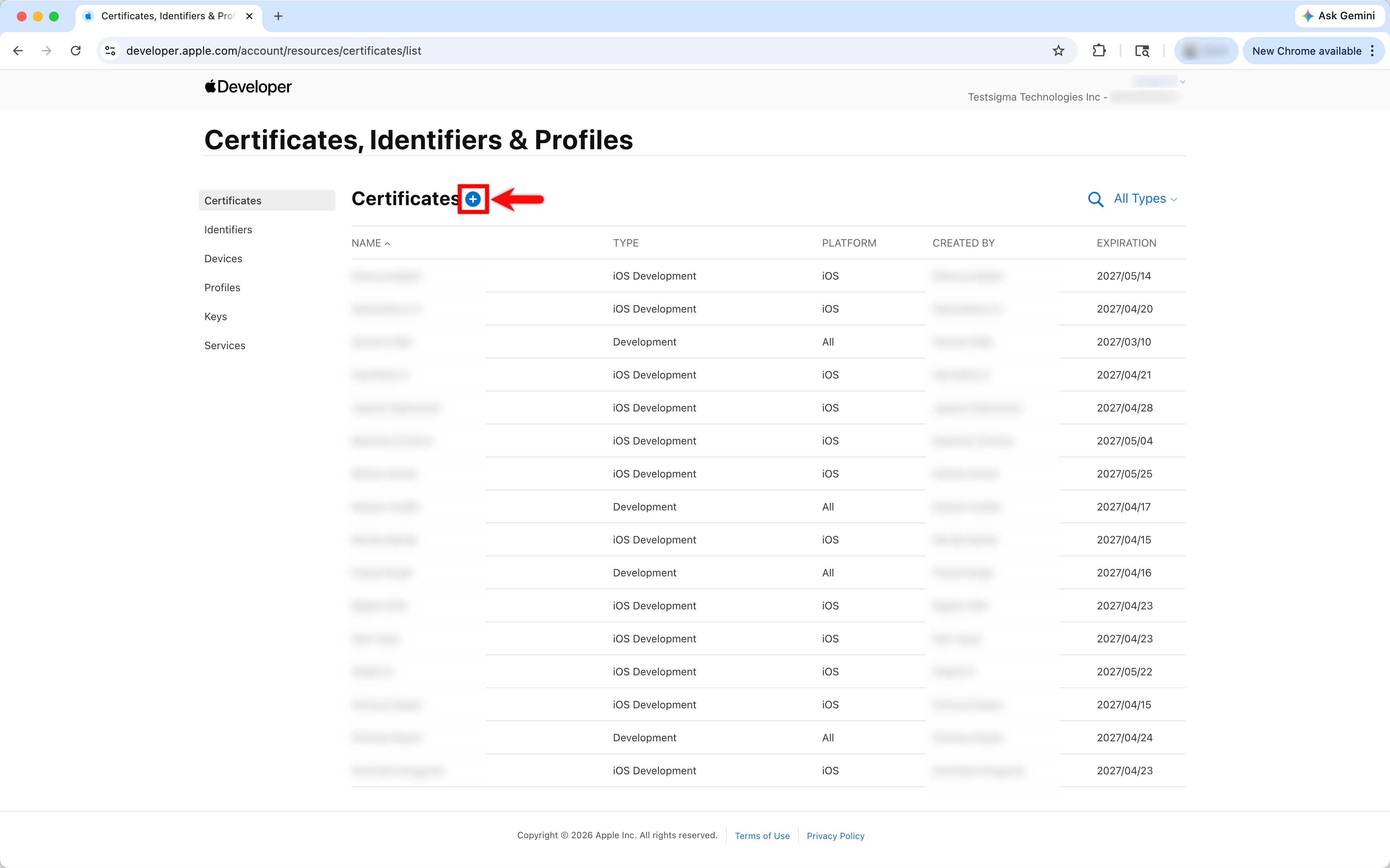Image resolution: width=1390 pixels, height=868 pixels.
Task: Open a new browser tab
Action: [x=278, y=16]
